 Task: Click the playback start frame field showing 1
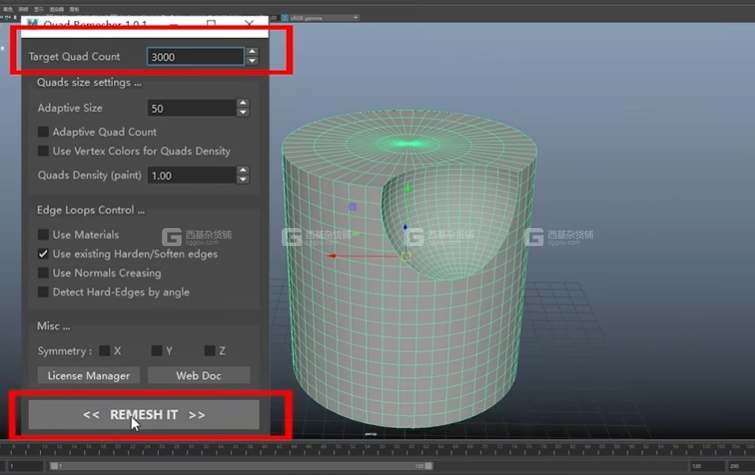[x=24, y=466]
